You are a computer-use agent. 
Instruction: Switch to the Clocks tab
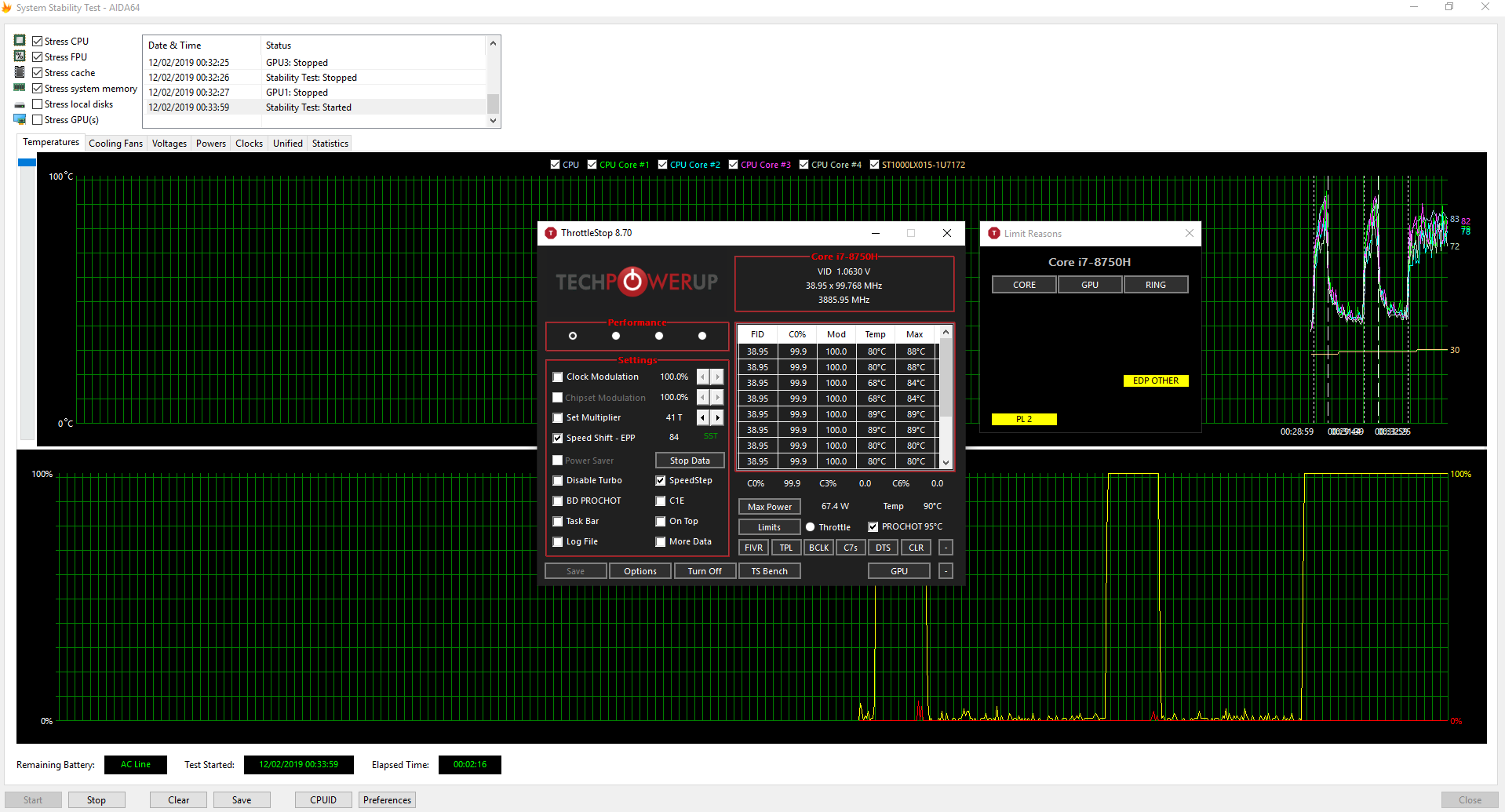click(249, 144)
